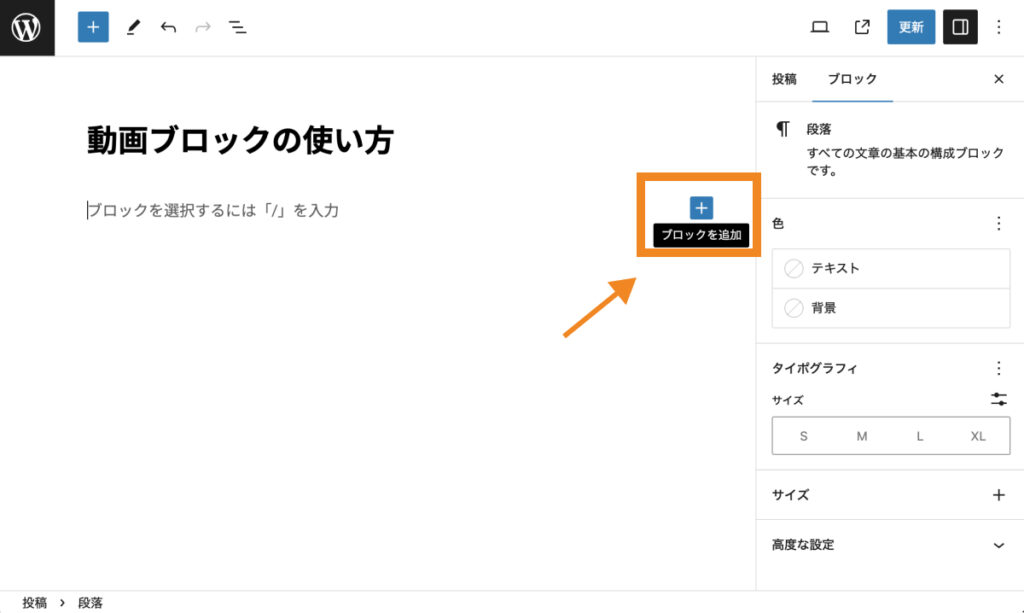The image size is (1024, 613).
Task: Click the WordPress logo icon
Action: pyautogui.click(x=27, y=27)
